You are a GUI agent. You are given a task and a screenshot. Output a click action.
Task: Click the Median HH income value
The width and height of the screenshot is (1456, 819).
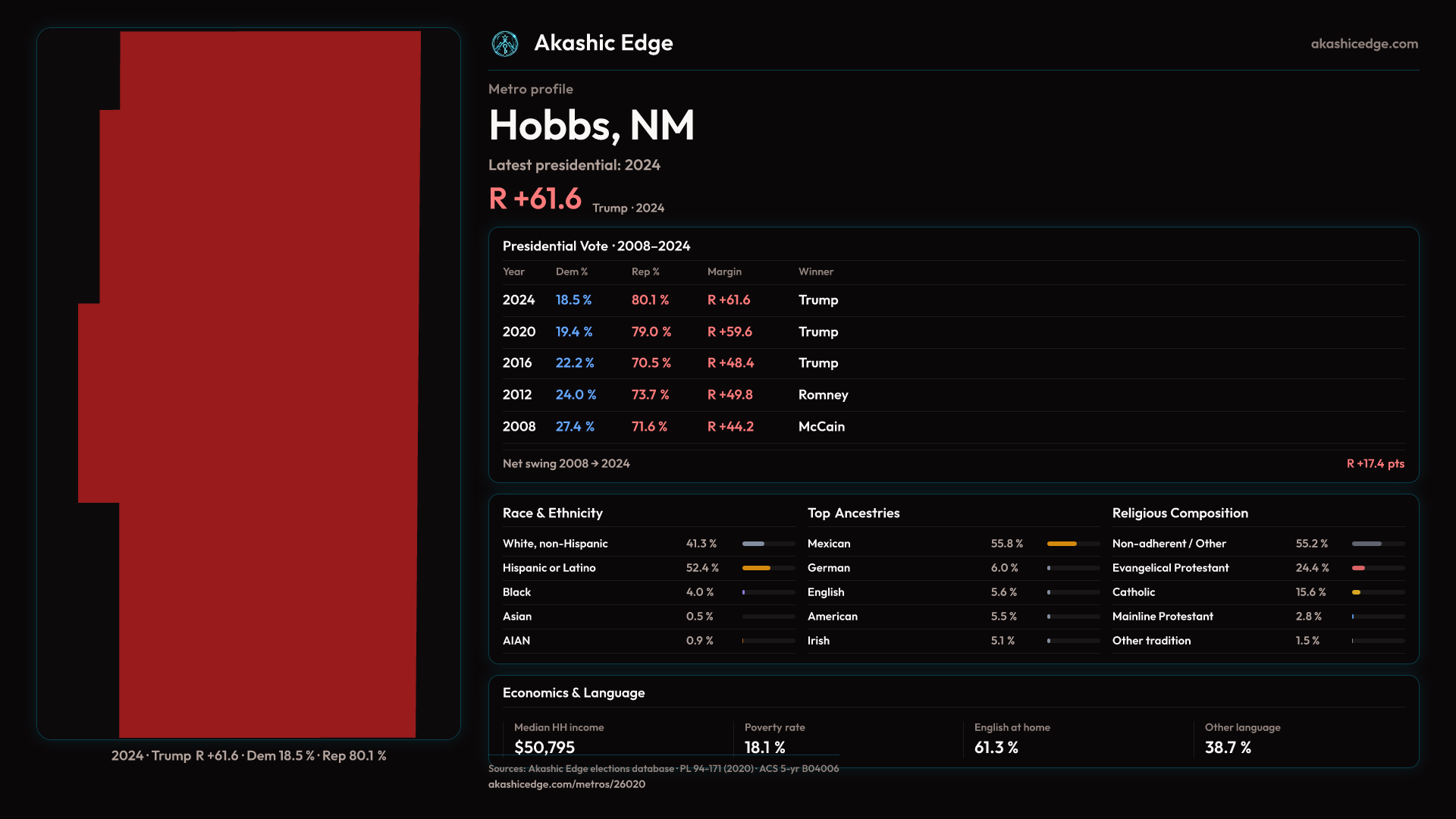[x=544, y=748]
